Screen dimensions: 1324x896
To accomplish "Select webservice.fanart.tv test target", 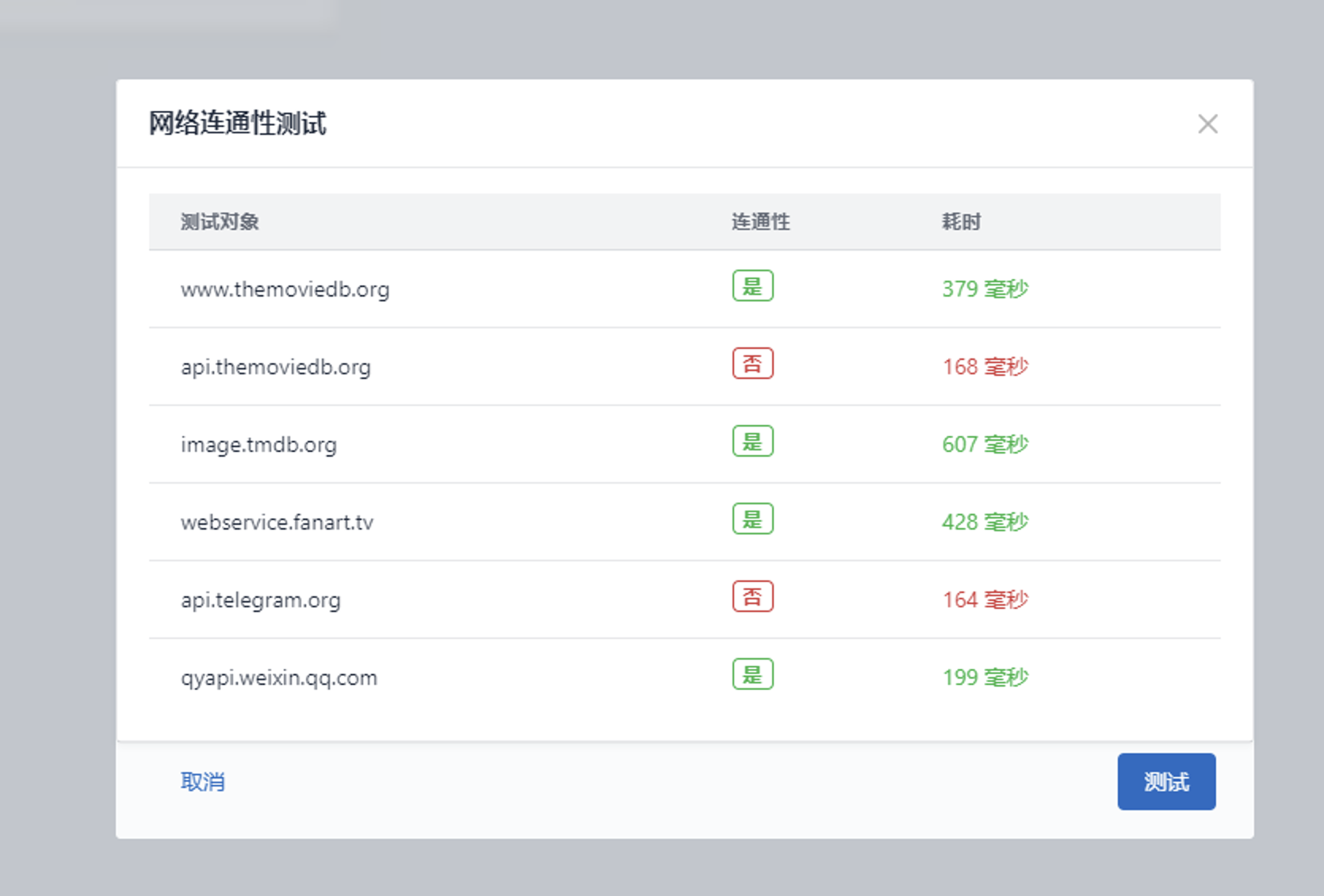I will tap(277, 523).
